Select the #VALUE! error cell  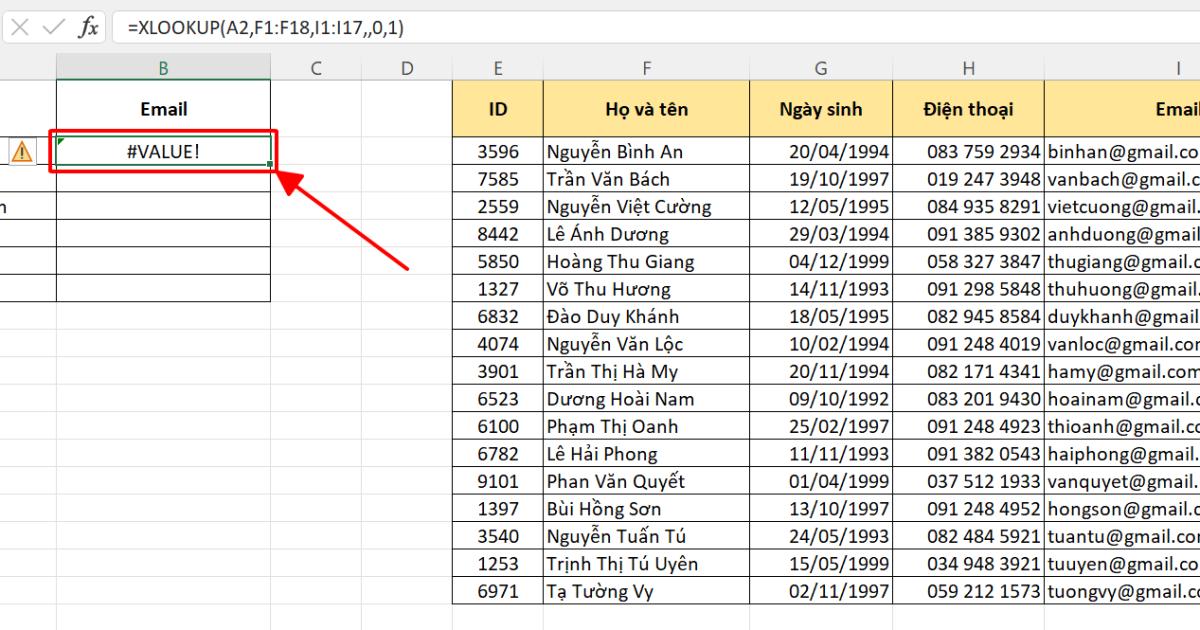pyautogui.click(x=163, y=151)
